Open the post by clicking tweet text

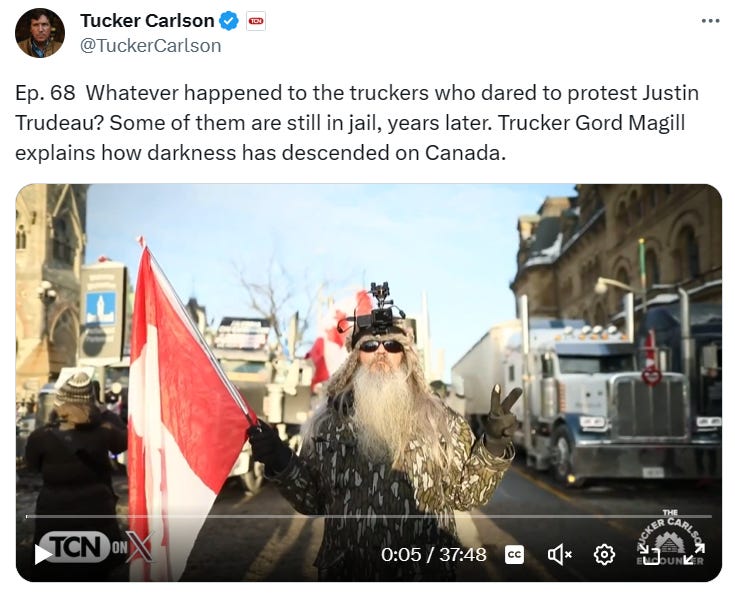coord(357,123)
